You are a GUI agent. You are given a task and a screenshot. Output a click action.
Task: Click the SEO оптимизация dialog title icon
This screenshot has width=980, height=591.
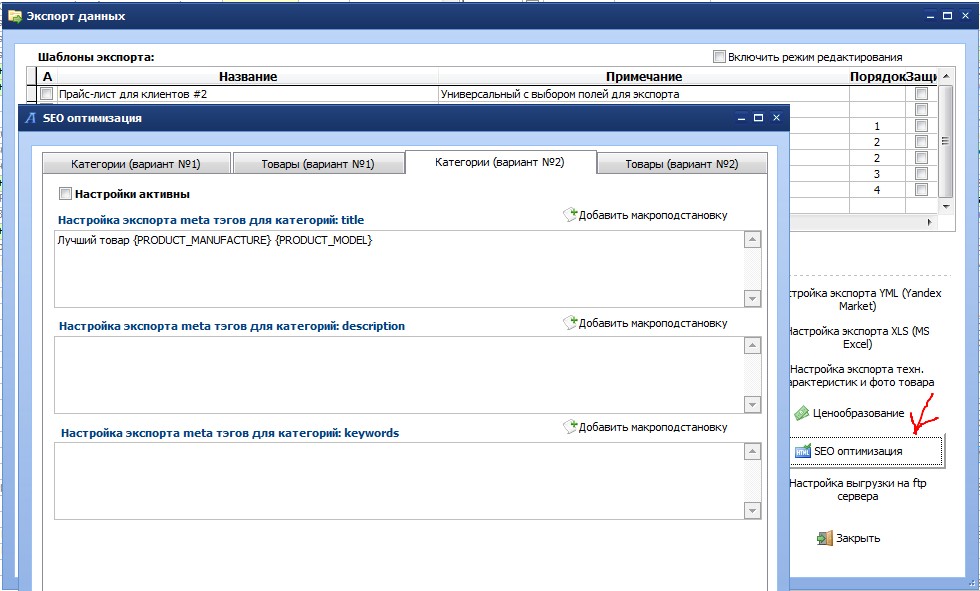tap(30, 118)
